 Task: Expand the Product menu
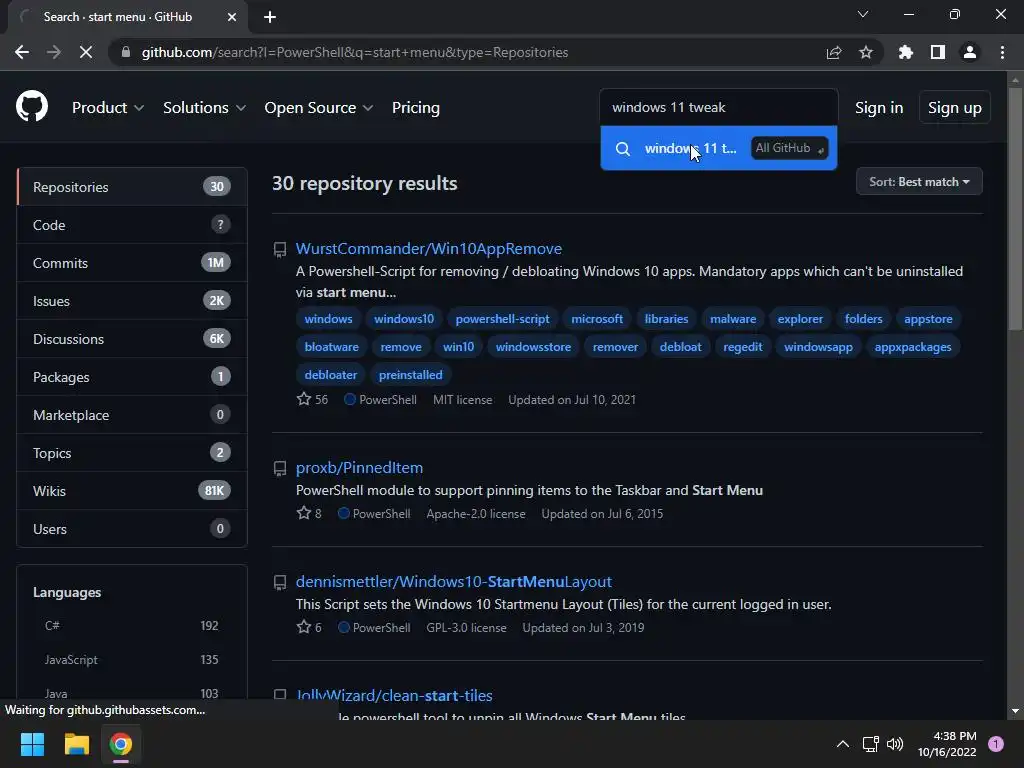point(108,108)
